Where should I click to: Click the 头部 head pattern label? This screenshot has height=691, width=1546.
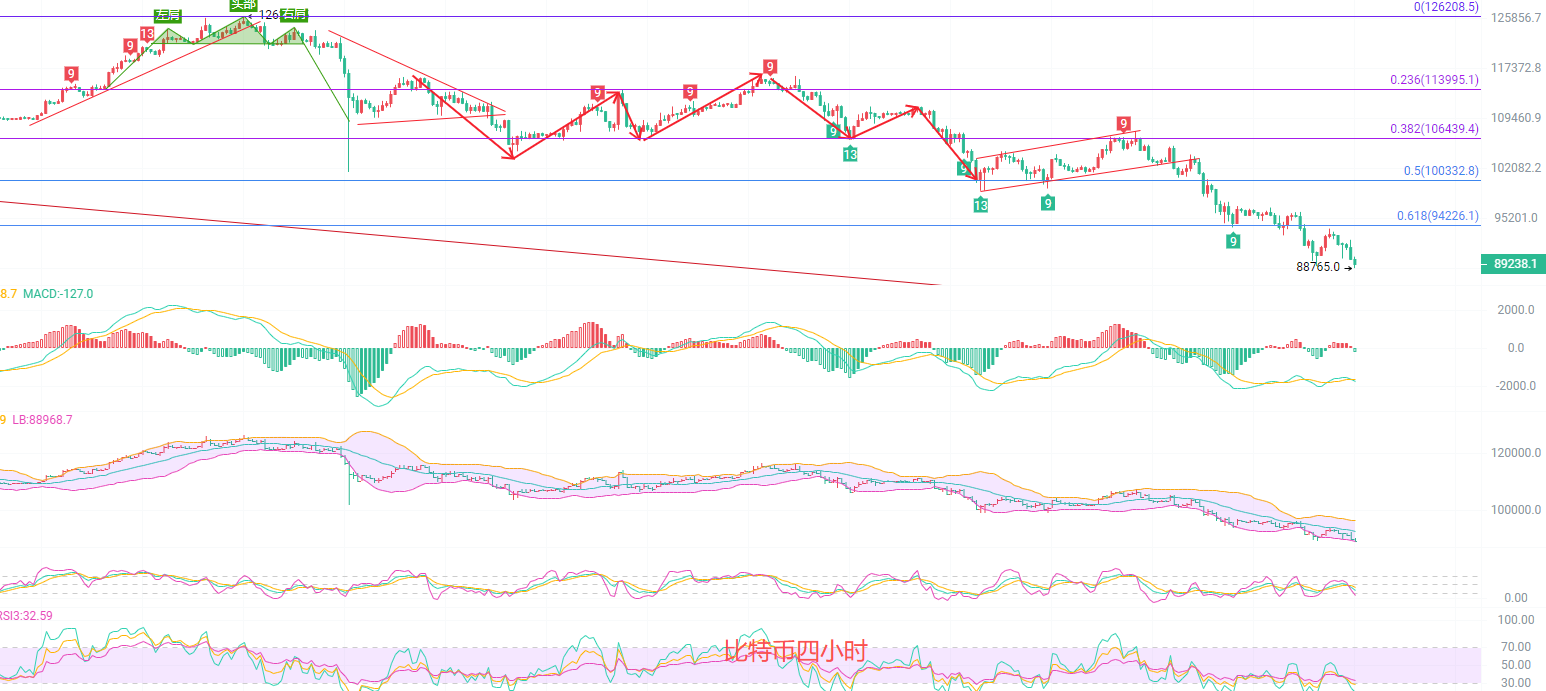pyautogui.click(x=243, y=4)
